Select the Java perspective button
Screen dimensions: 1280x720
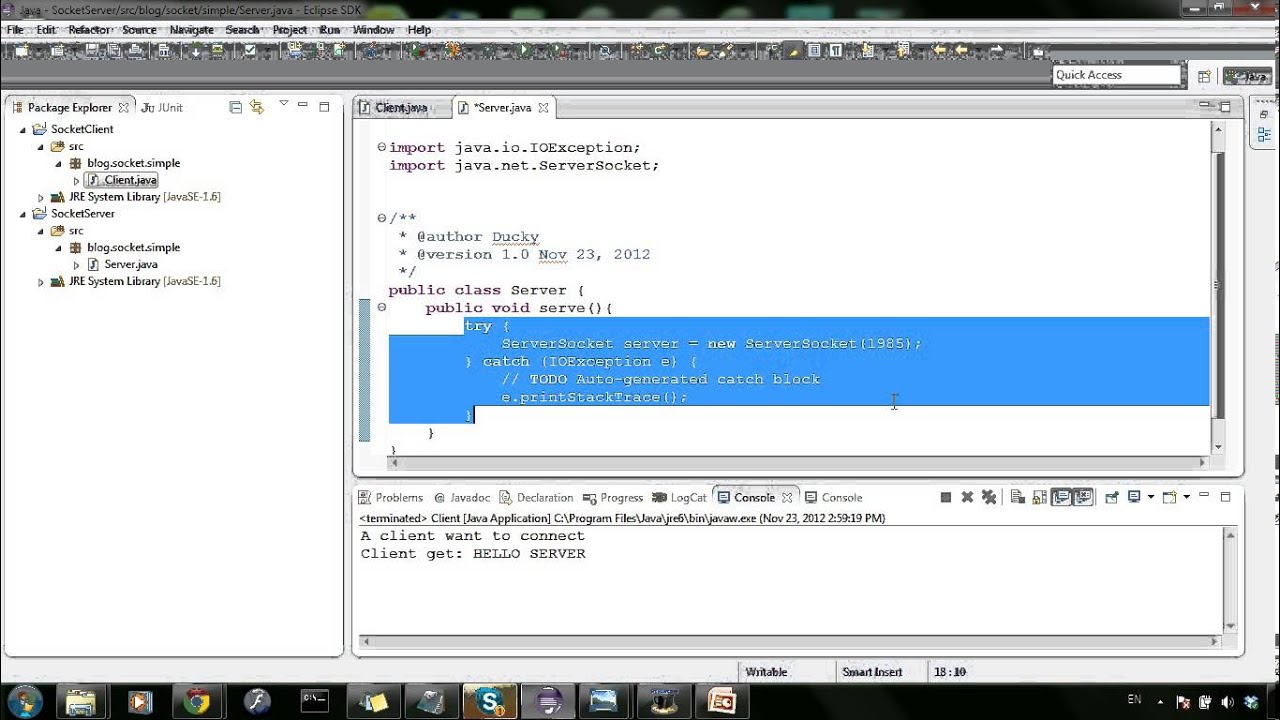tap(1247, 76)
